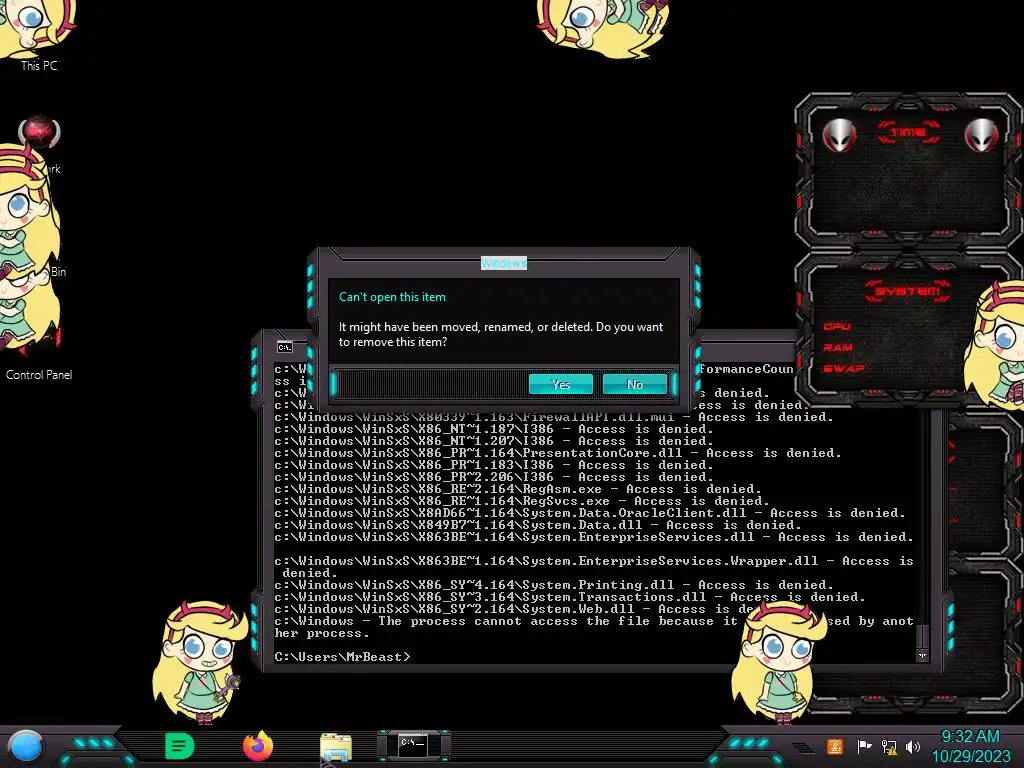Viewport: 1024px width, 768px height.
Task: Click the command prompt scrollbar down arrow
Action: tap(922, 656)
